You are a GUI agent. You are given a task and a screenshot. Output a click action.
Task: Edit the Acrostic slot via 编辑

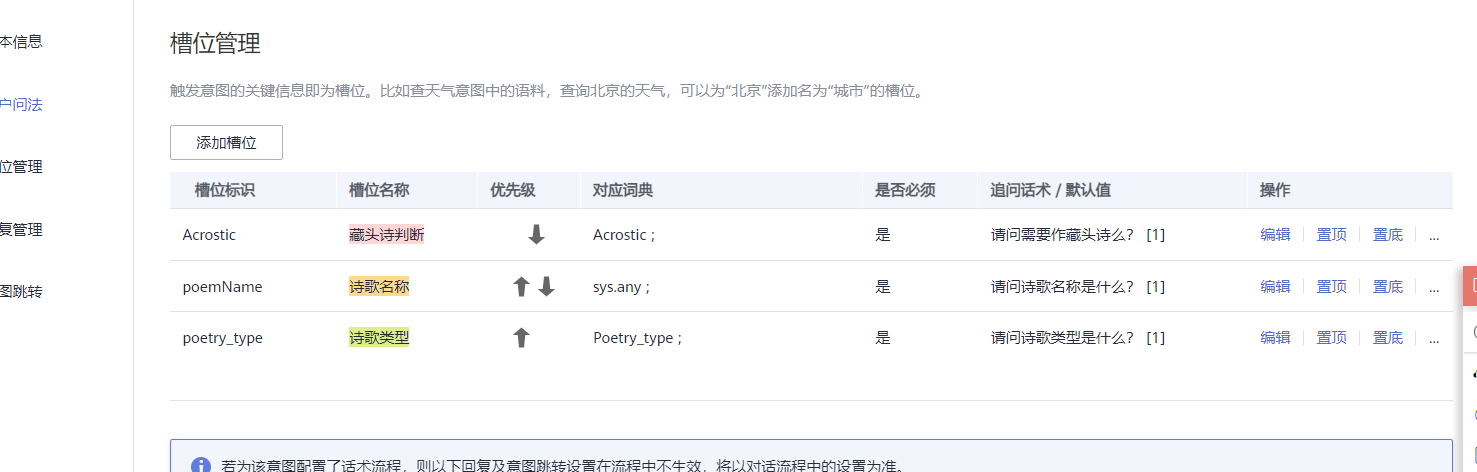pos(1275,235)
